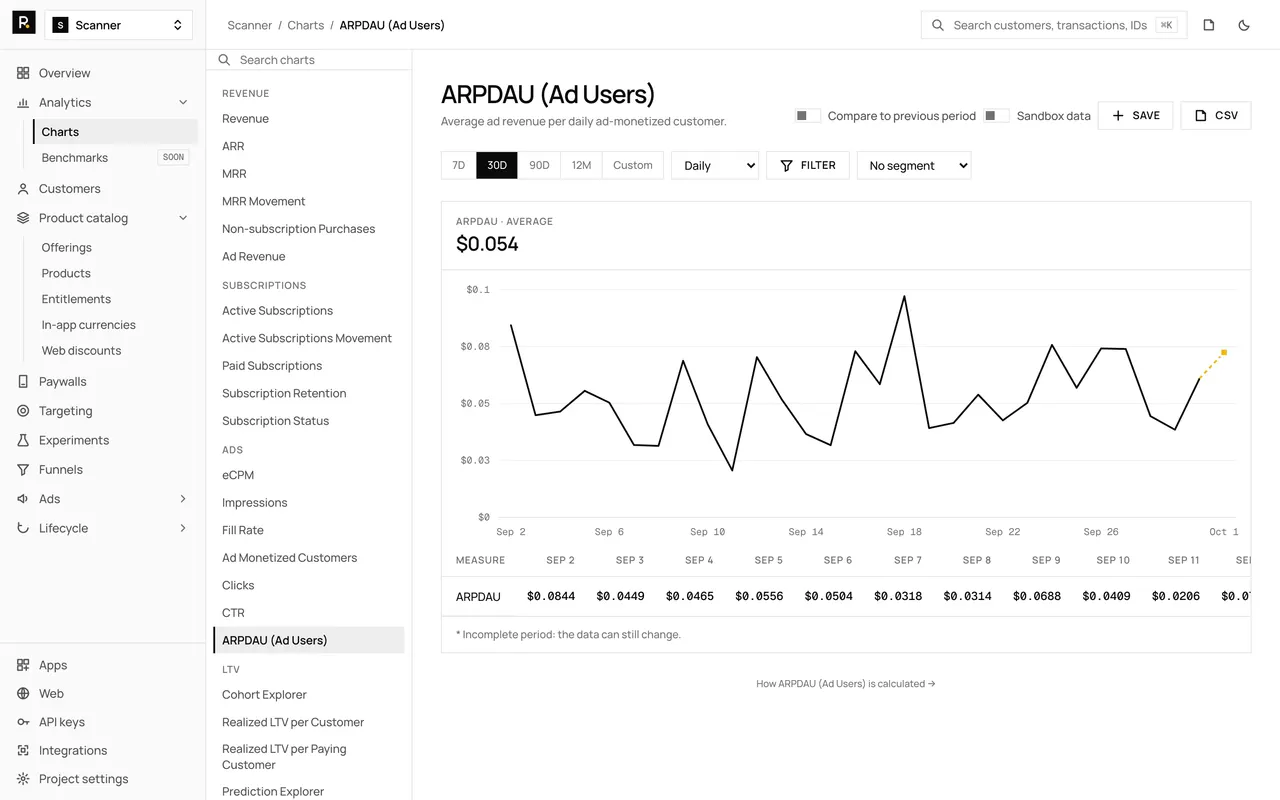
Task: Click the SAVE button
Action: pyautogui.click(x=1135, y=116)
